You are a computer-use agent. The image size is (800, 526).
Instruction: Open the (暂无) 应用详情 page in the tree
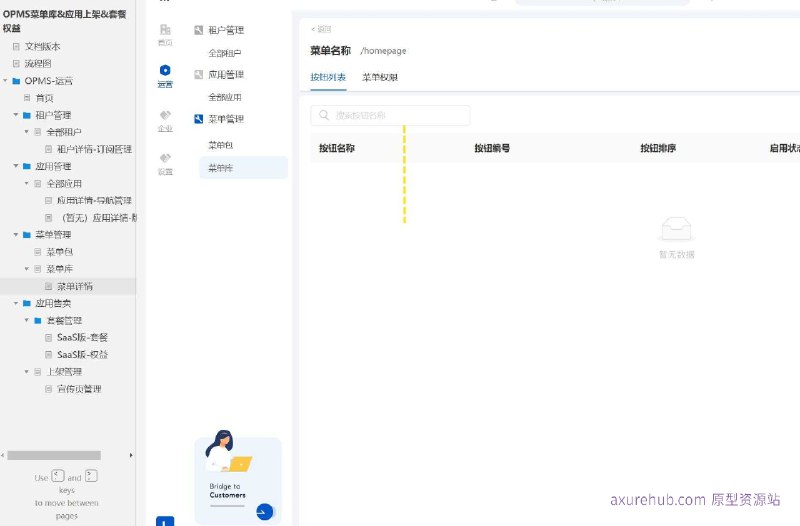(98, 218)
